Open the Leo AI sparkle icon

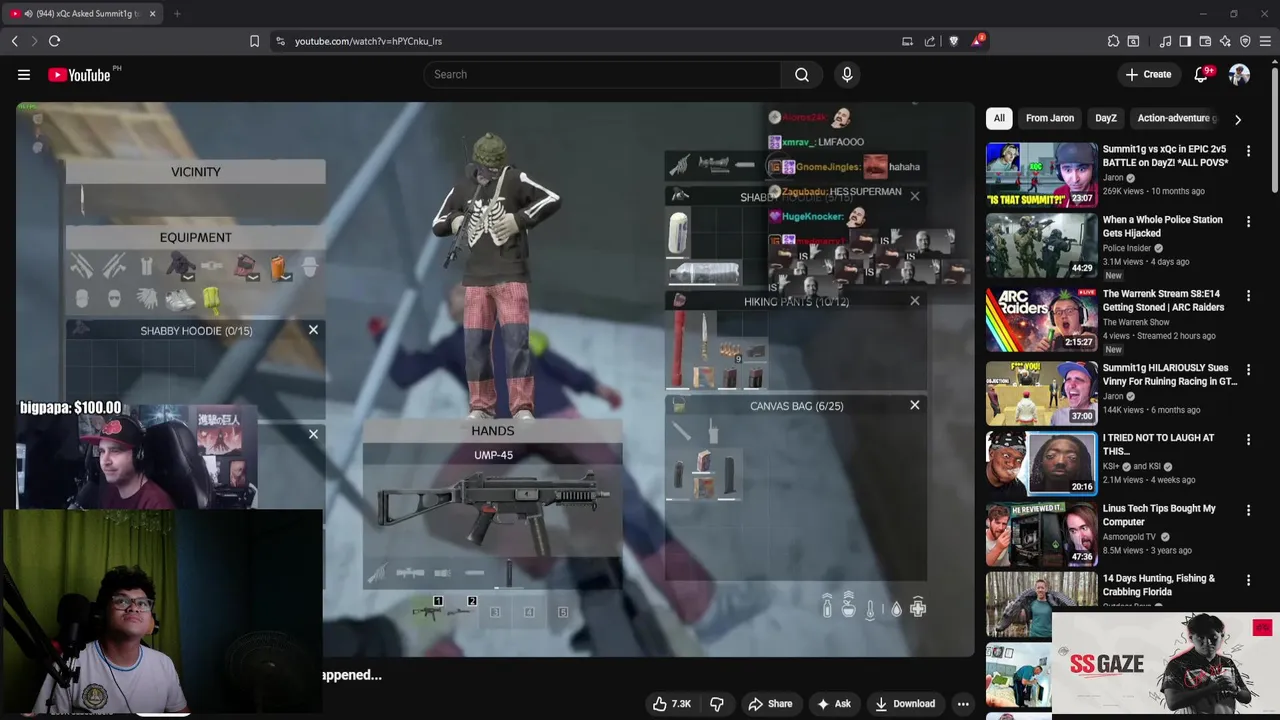(x=1225, y=41)
